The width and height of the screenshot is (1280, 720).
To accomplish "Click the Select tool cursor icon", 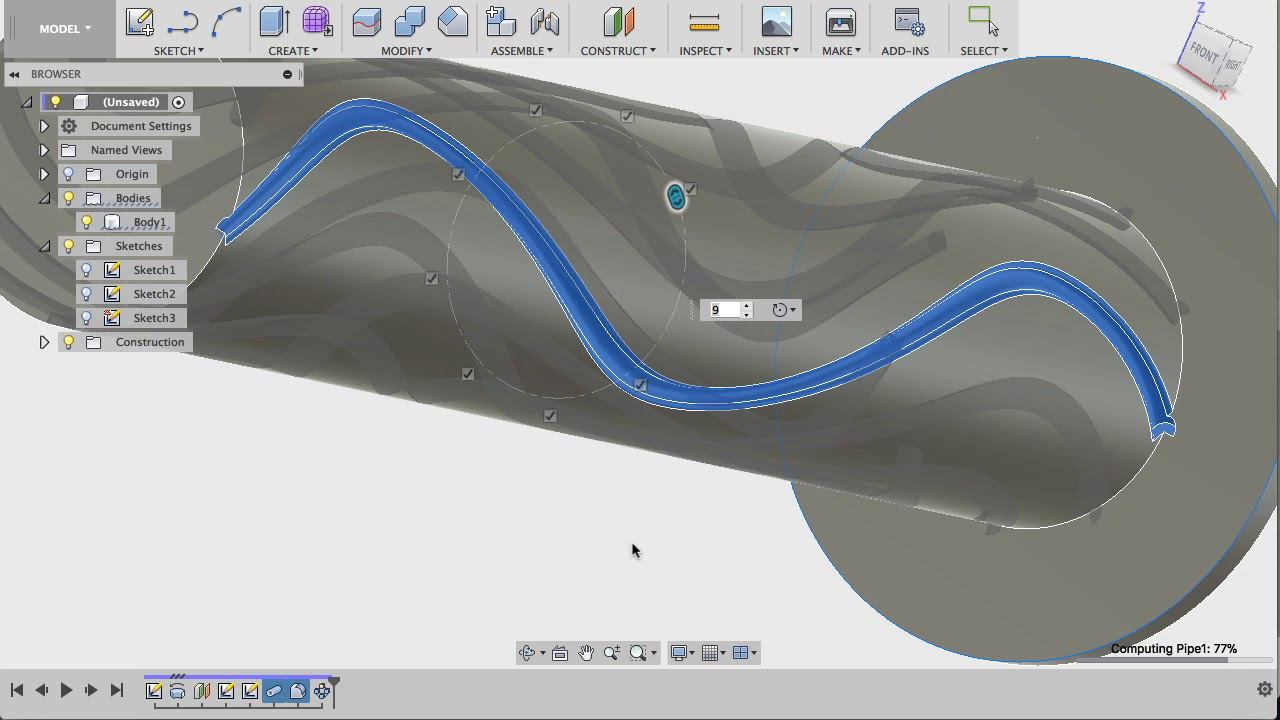I will (983, 22).
